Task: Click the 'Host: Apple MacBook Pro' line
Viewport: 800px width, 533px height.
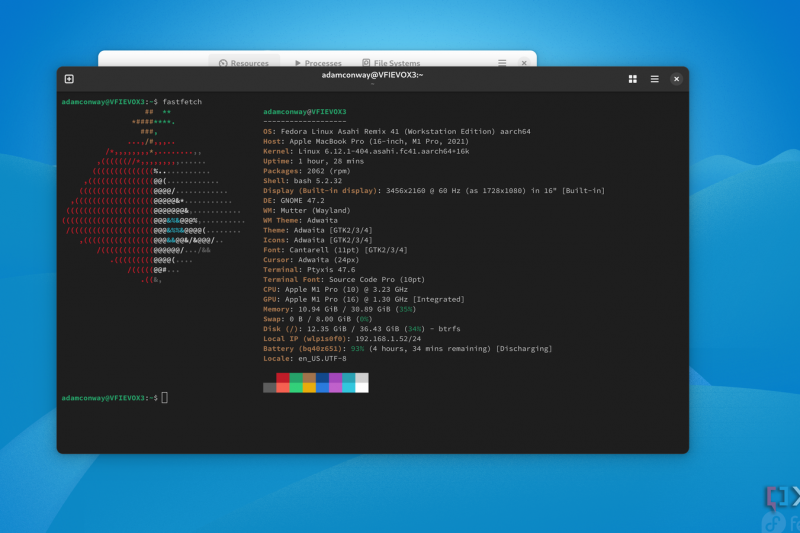Action: [x=366, y=141]
